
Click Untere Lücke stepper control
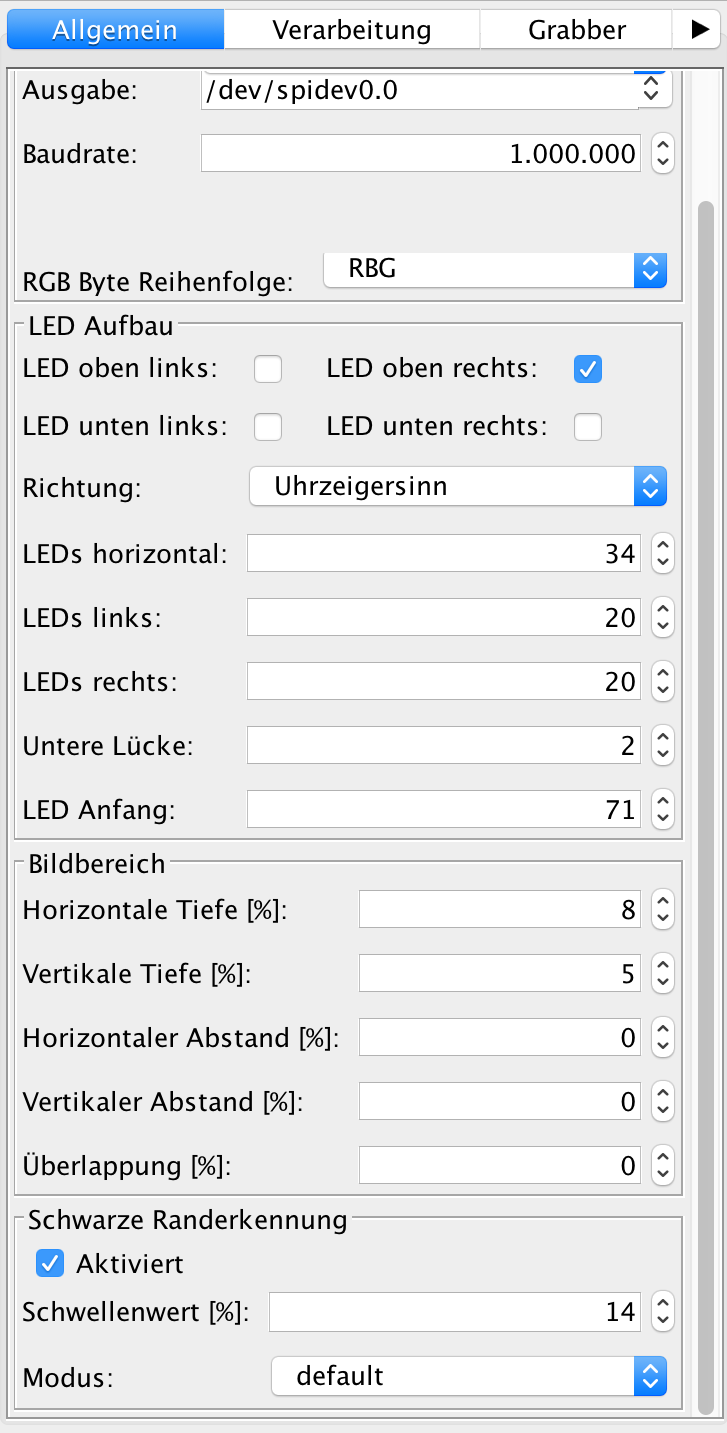662,745
